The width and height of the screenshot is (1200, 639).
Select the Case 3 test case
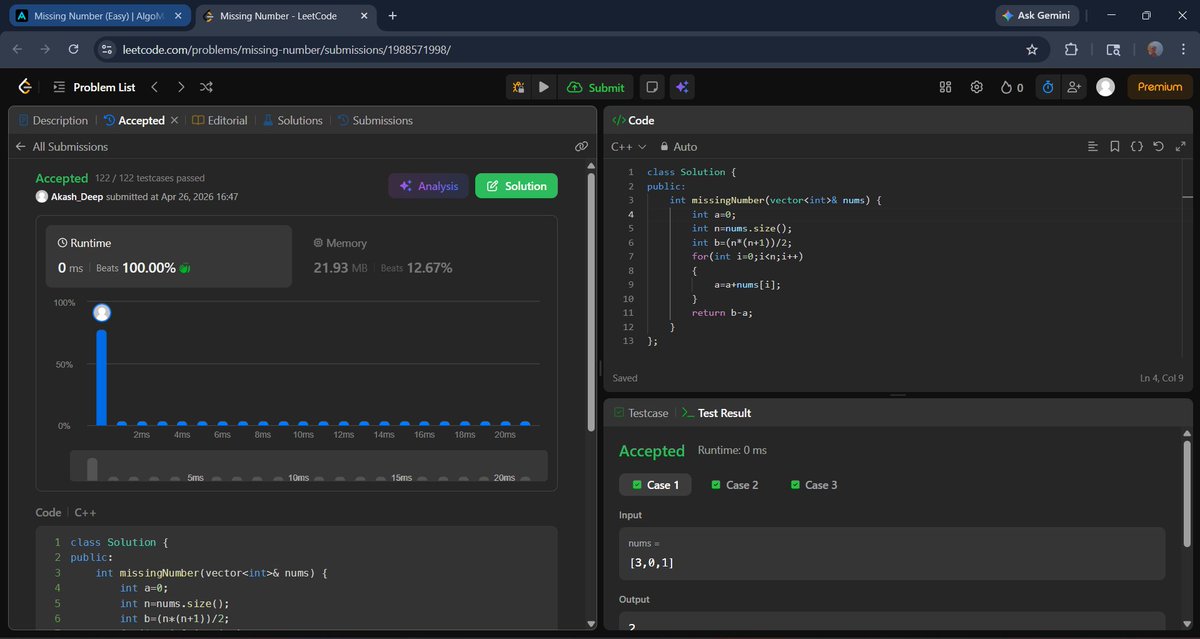coord(814,485)
